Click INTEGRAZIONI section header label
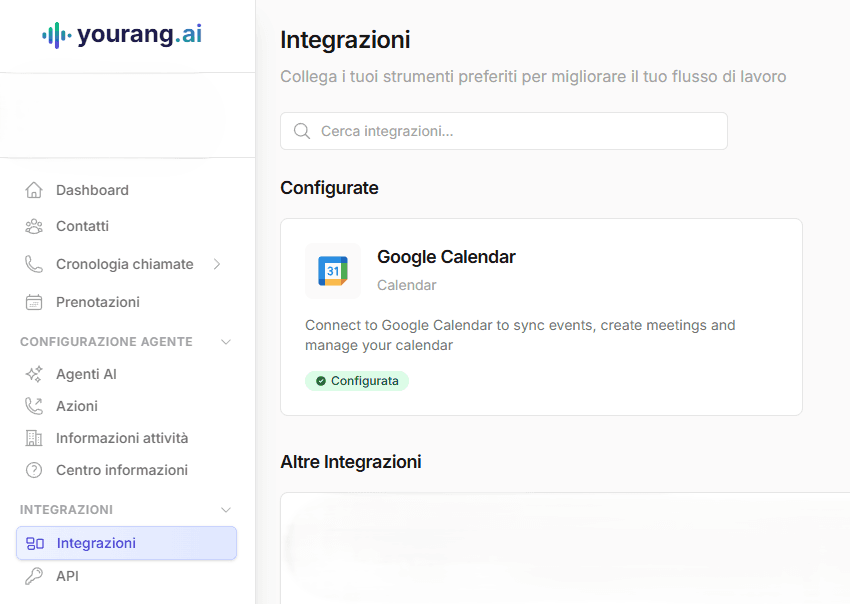Viewport: 850px width, 604px height. [x=66, y=510]
